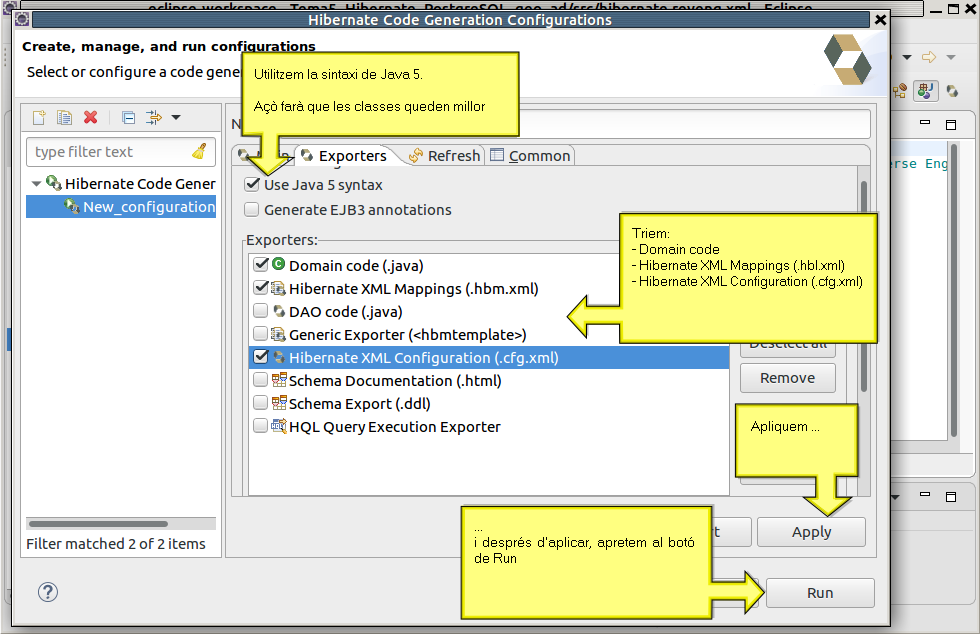Run the code generation
The image size is (980, 634).
[820, 593]
